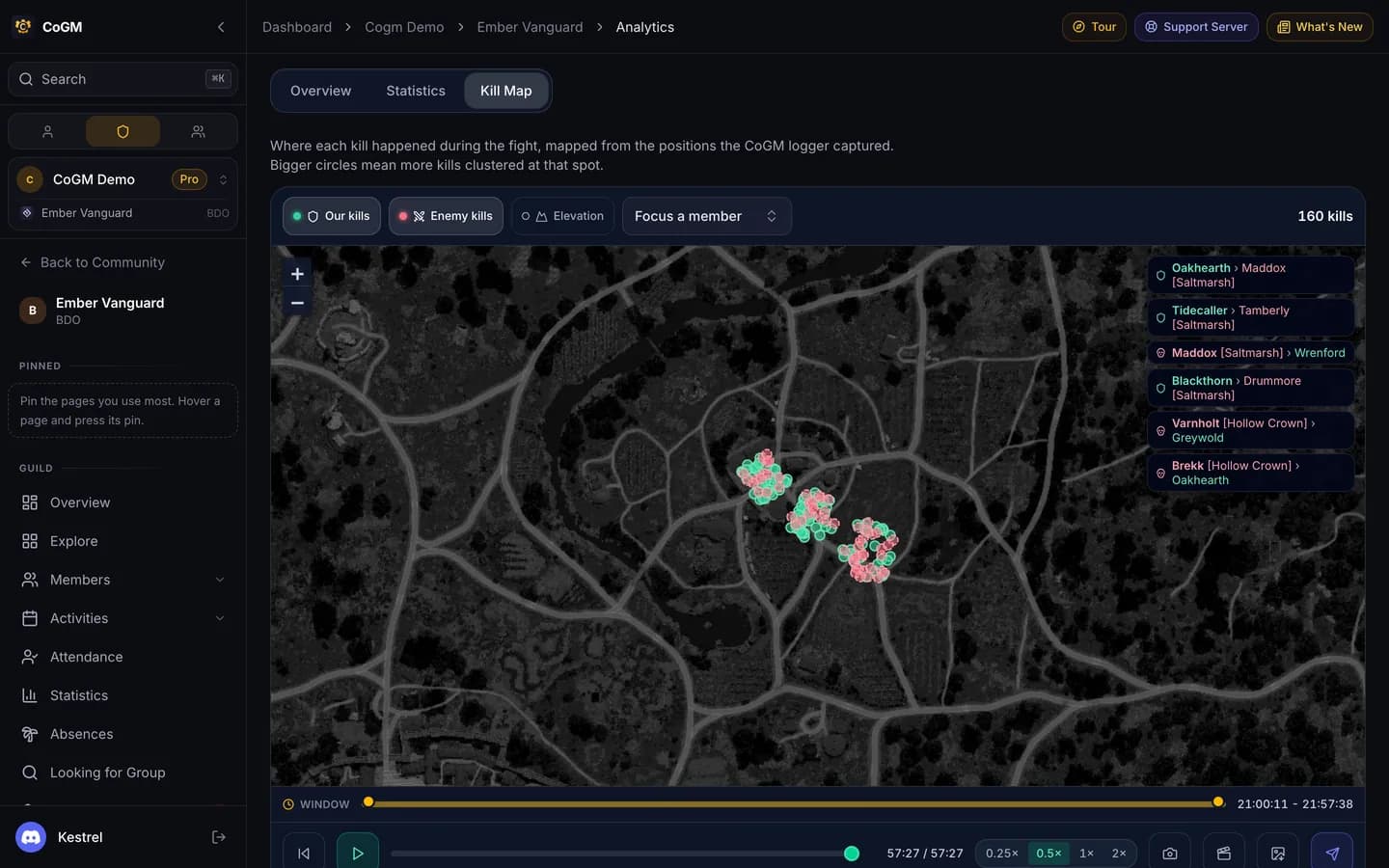The width and height of the screenshot is (1389, 868).
Task: Open the CoGM Demo community switcher
Action: 123,179
